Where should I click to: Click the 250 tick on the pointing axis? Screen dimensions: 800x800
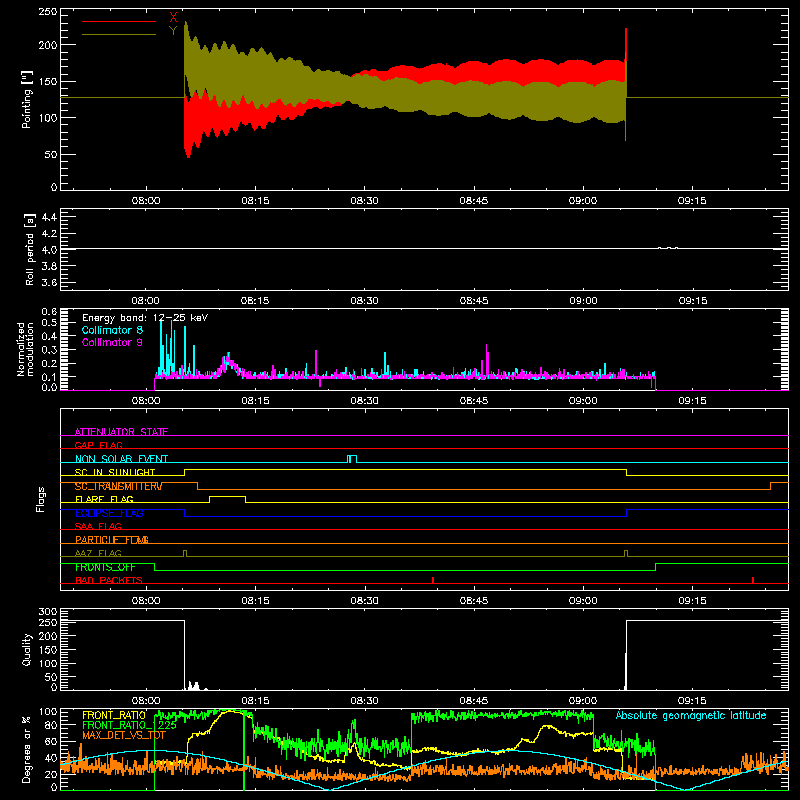(47, 11)
